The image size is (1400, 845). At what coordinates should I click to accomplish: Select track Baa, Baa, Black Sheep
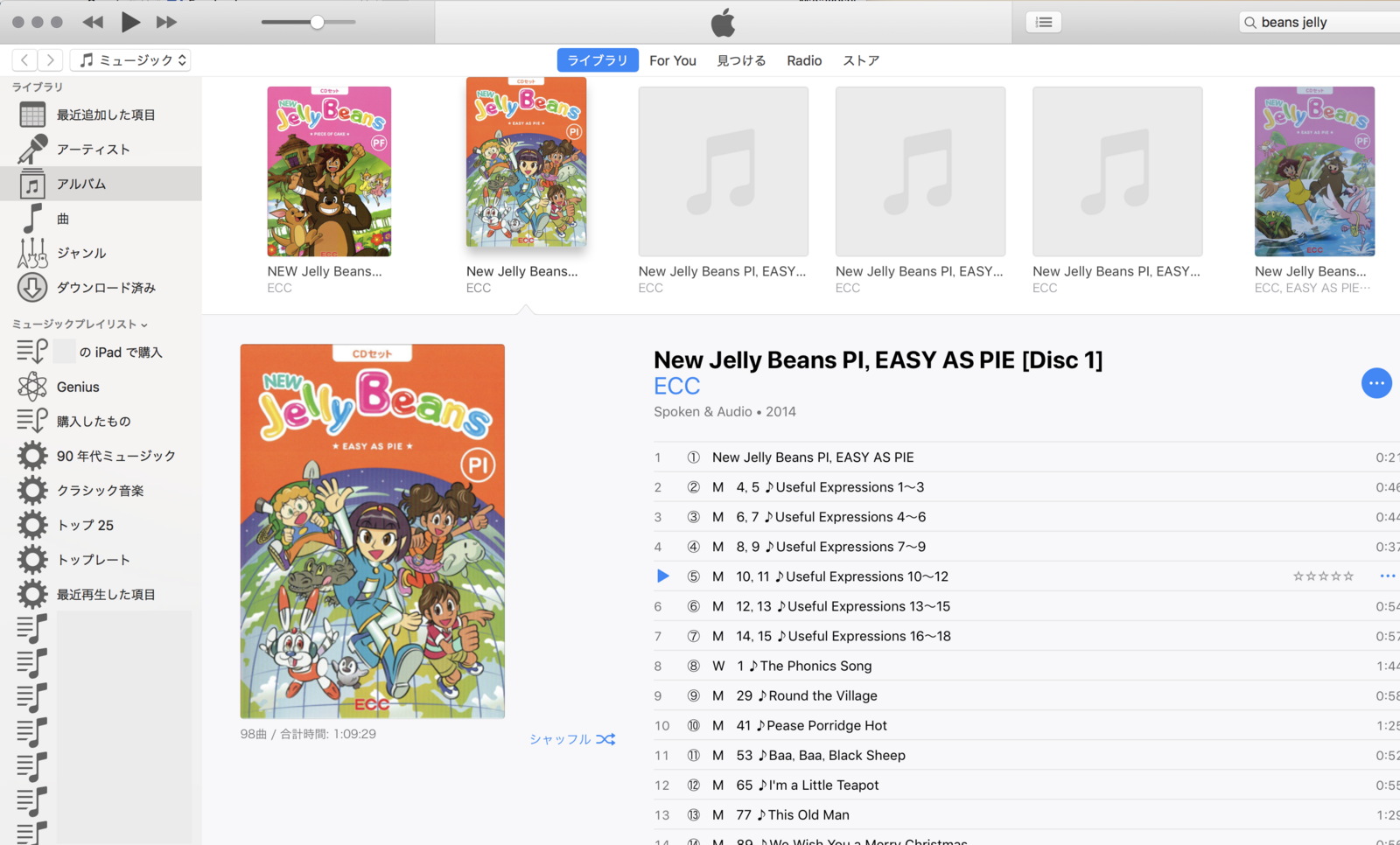pyautogui.click(x=1026, y=755)
